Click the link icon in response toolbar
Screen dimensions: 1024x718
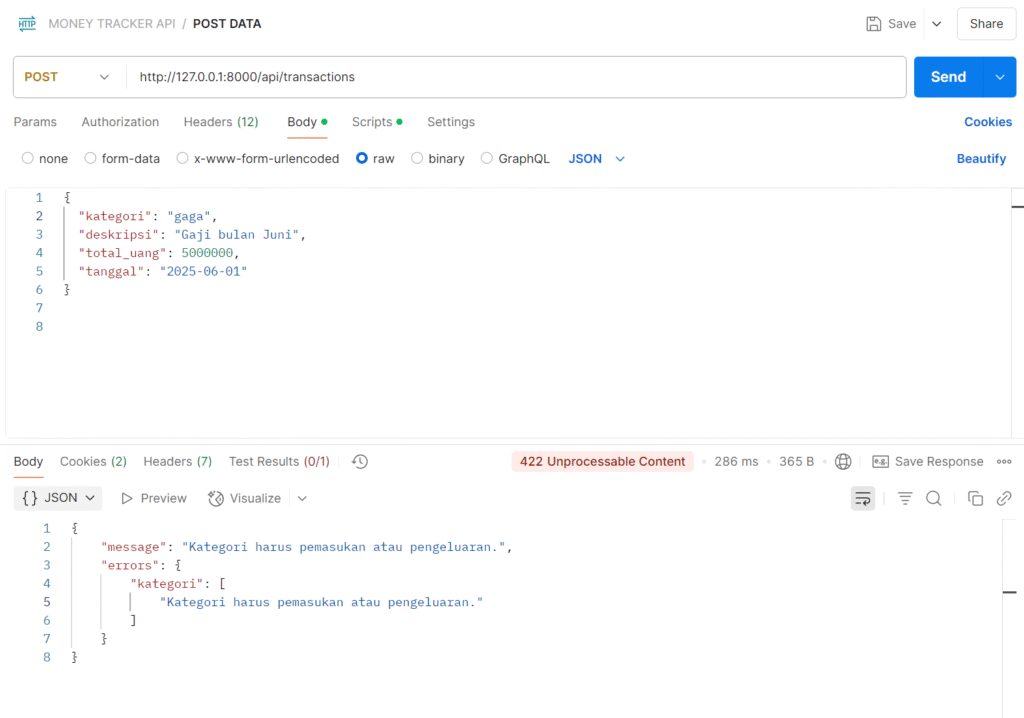tap(1005, 498)
